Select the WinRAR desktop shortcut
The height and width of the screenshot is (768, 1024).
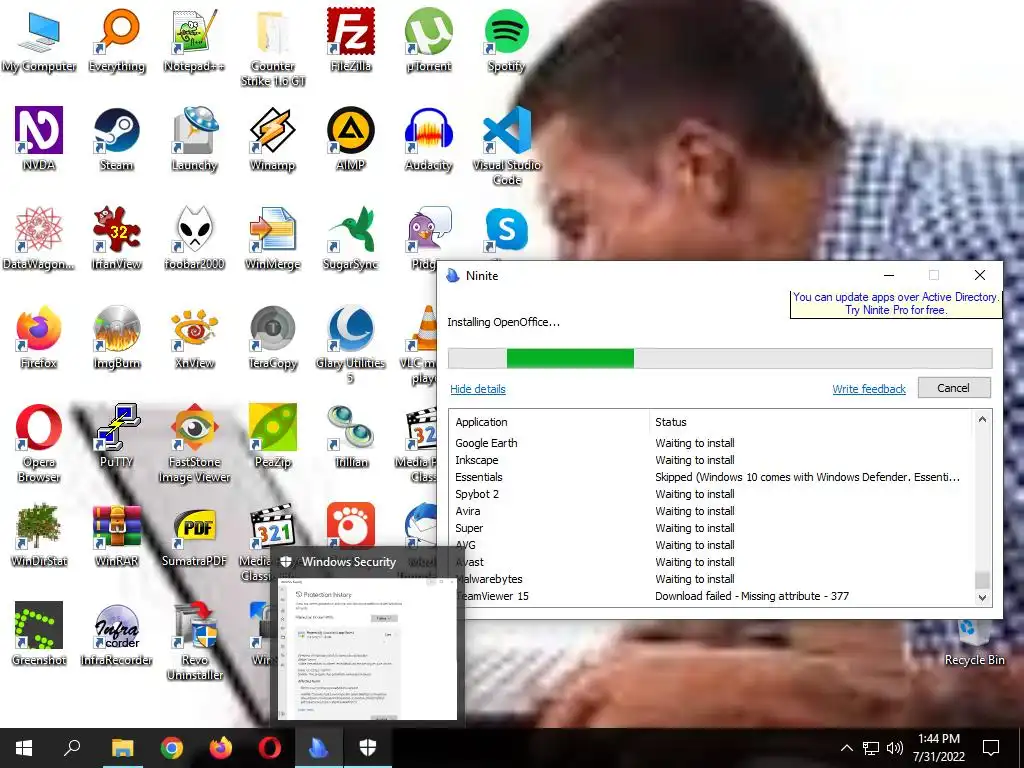pos(117,535)
